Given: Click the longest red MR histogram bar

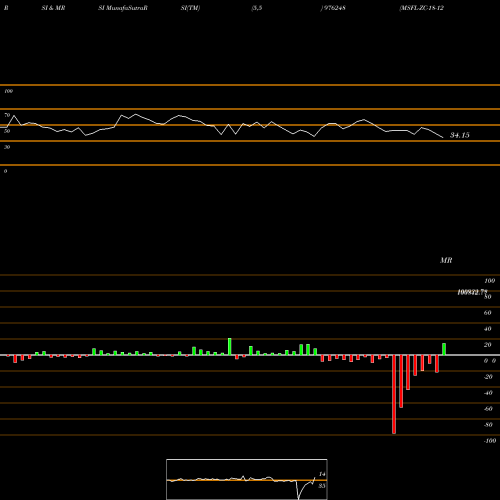Looking at the screenshot, I should pyautogui.click(x=394, y=394).
